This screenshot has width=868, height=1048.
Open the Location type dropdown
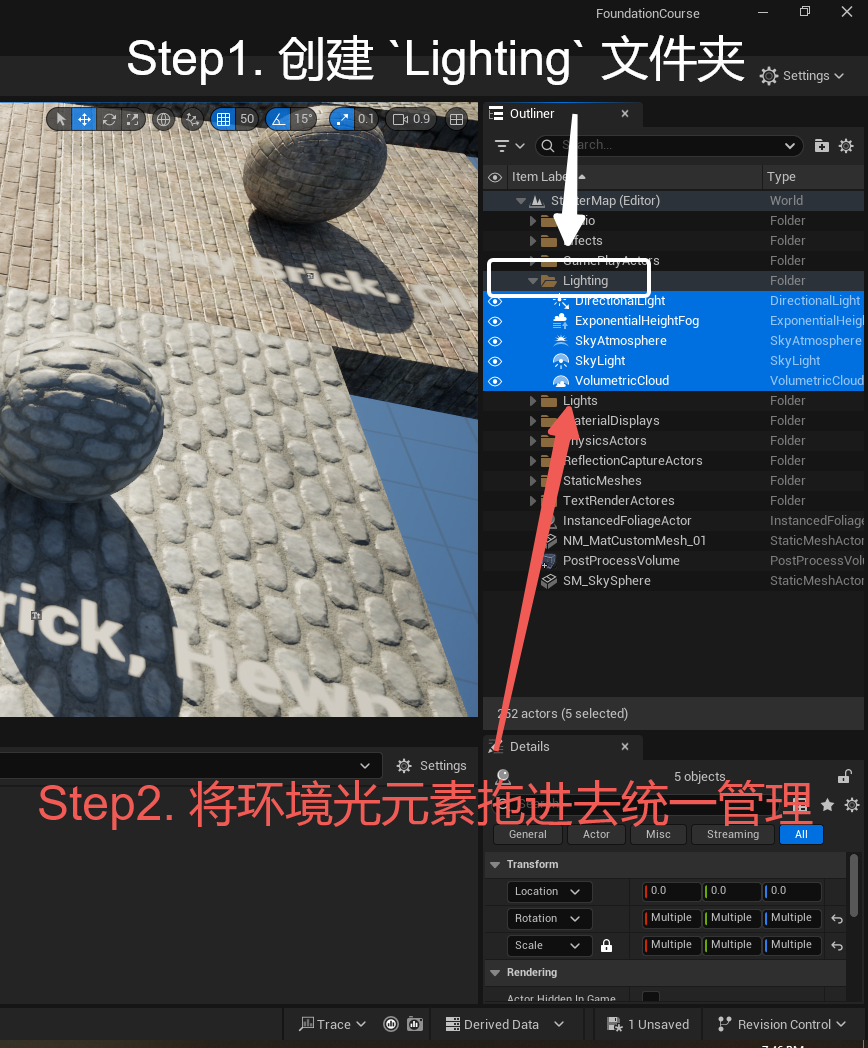pos(549,892)
